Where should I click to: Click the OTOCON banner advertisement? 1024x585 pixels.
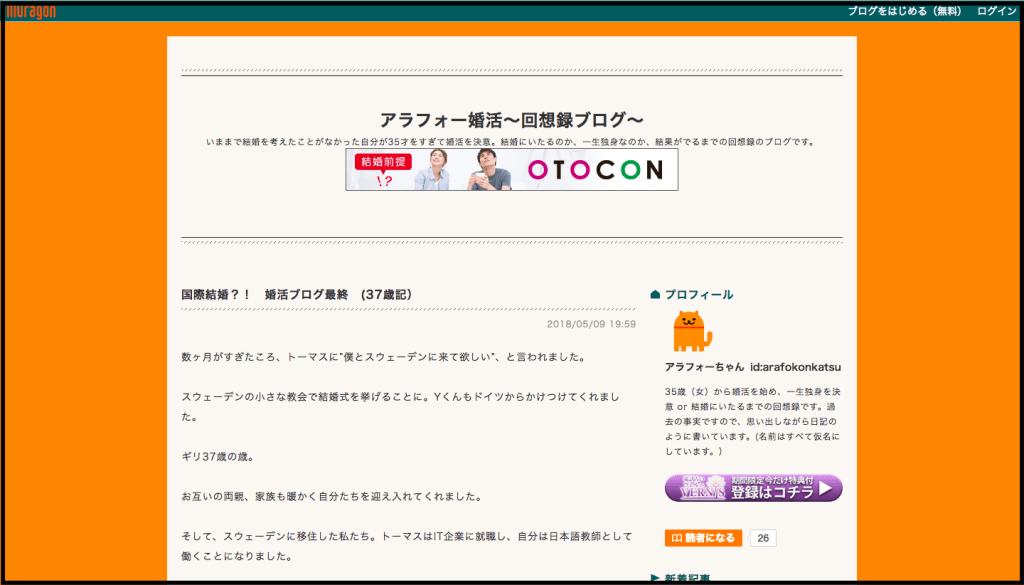(511, 170)
